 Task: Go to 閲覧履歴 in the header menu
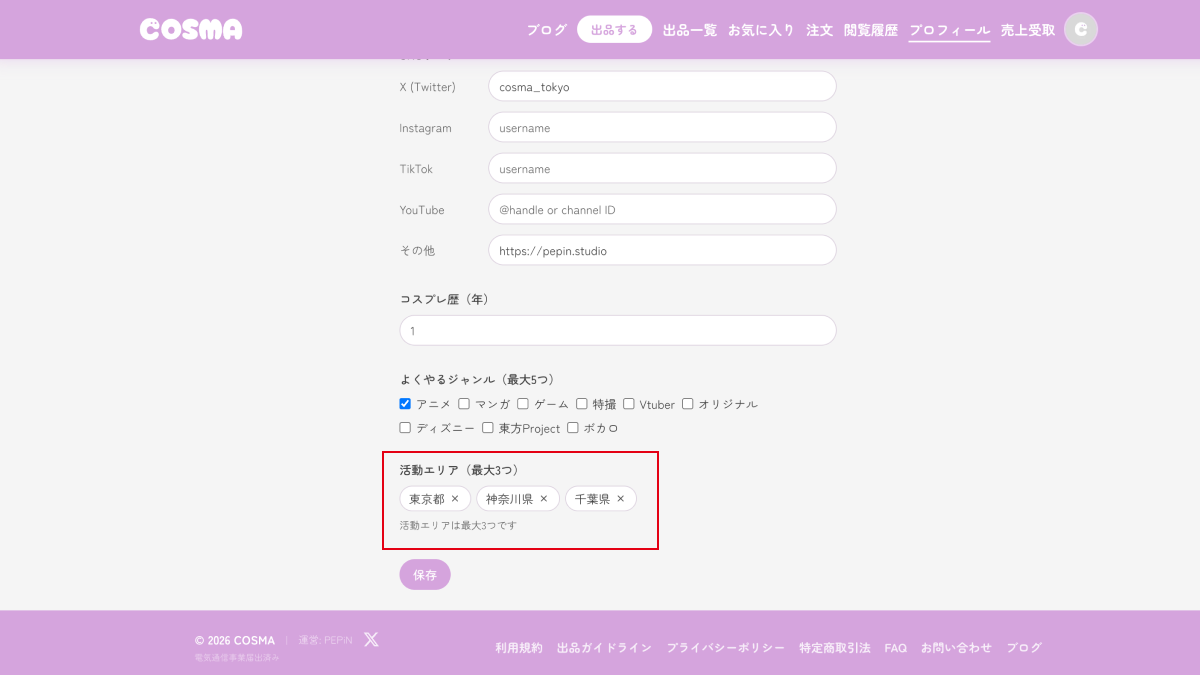tap(868, 30)
